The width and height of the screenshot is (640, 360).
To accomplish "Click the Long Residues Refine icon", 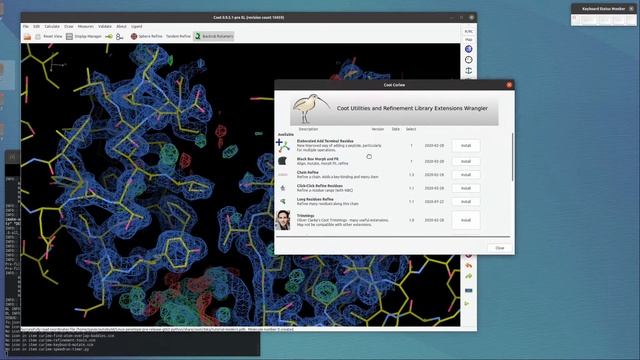I will (x=282, y=201).
